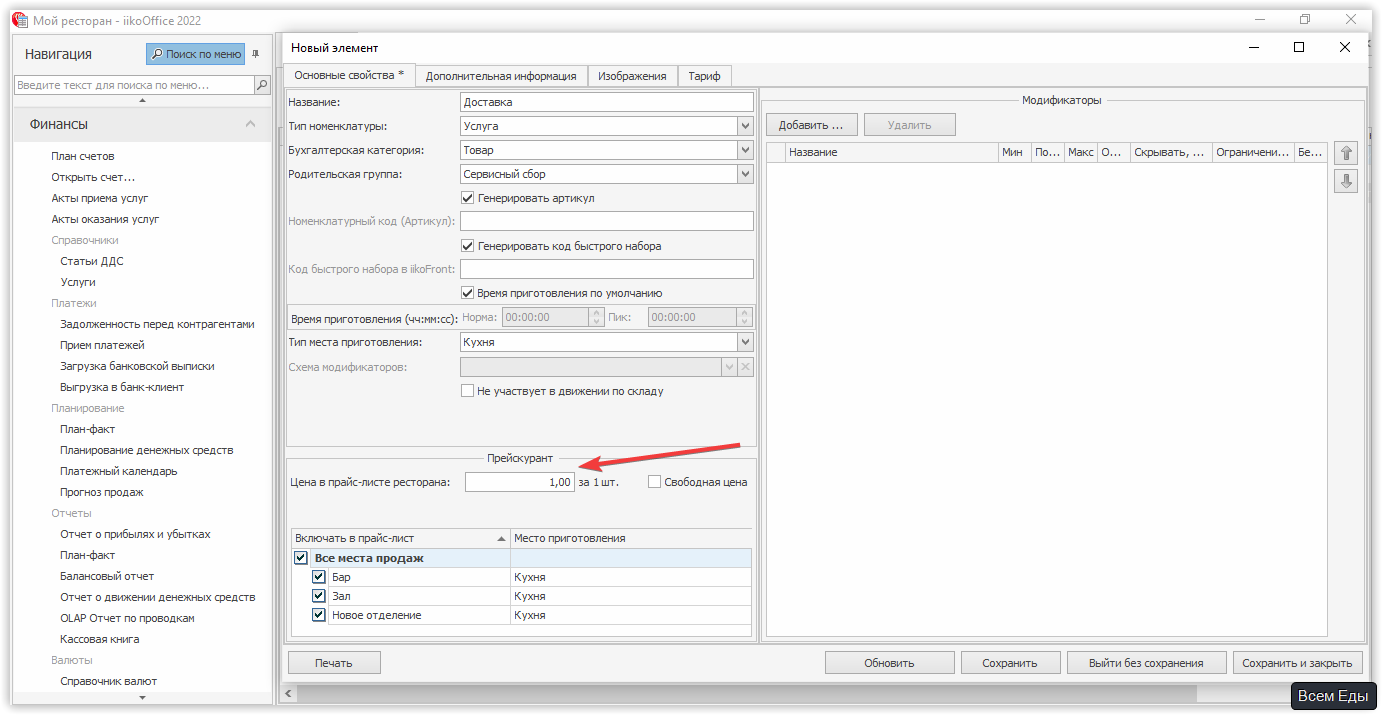Open Бухгалтерская категория dropdown
The height and width of the screenshot is (715, 1382).
tap(745, 150)
